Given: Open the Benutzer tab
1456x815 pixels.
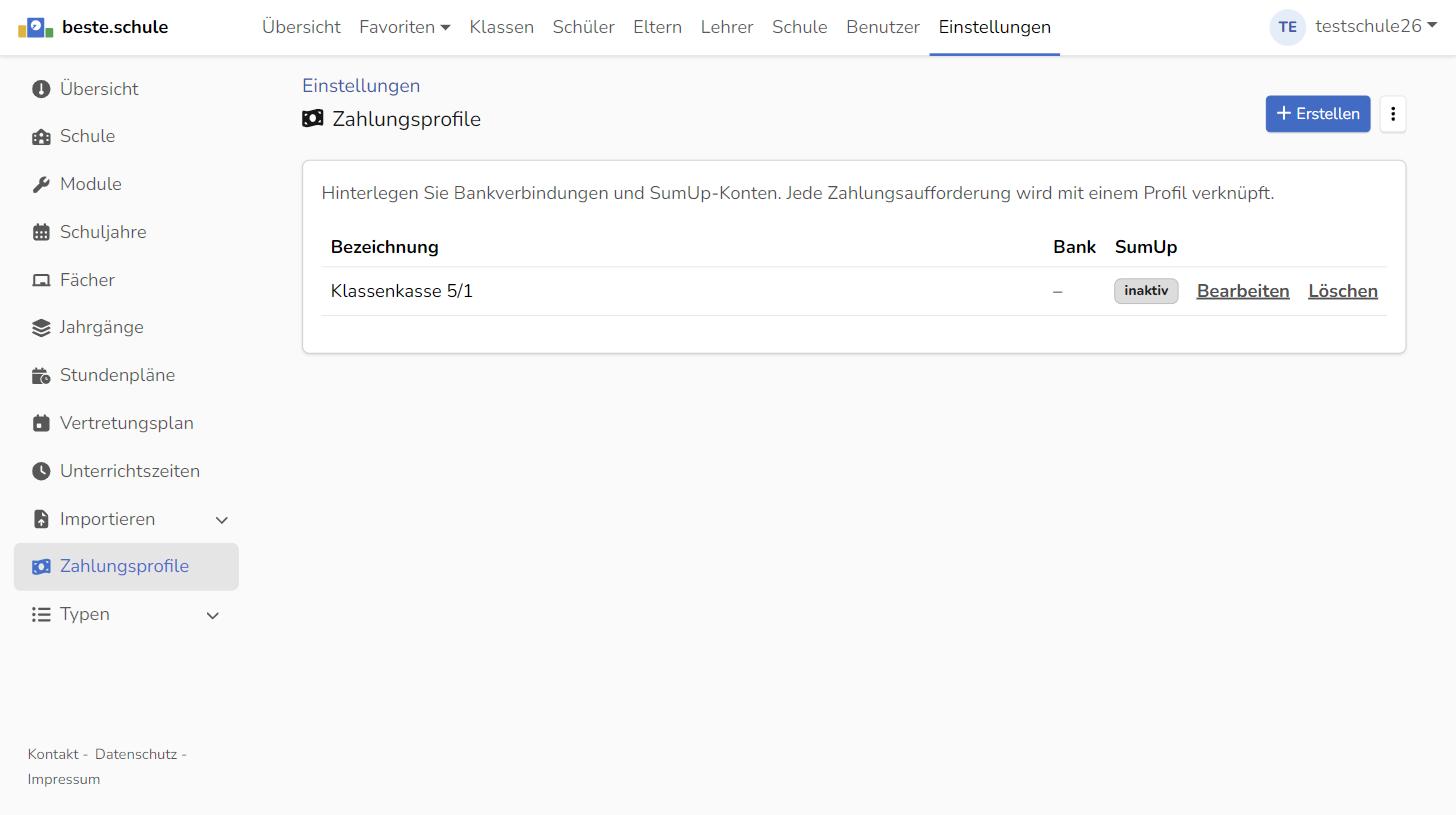Looking at the screenshot, I should tap(883, 27).
